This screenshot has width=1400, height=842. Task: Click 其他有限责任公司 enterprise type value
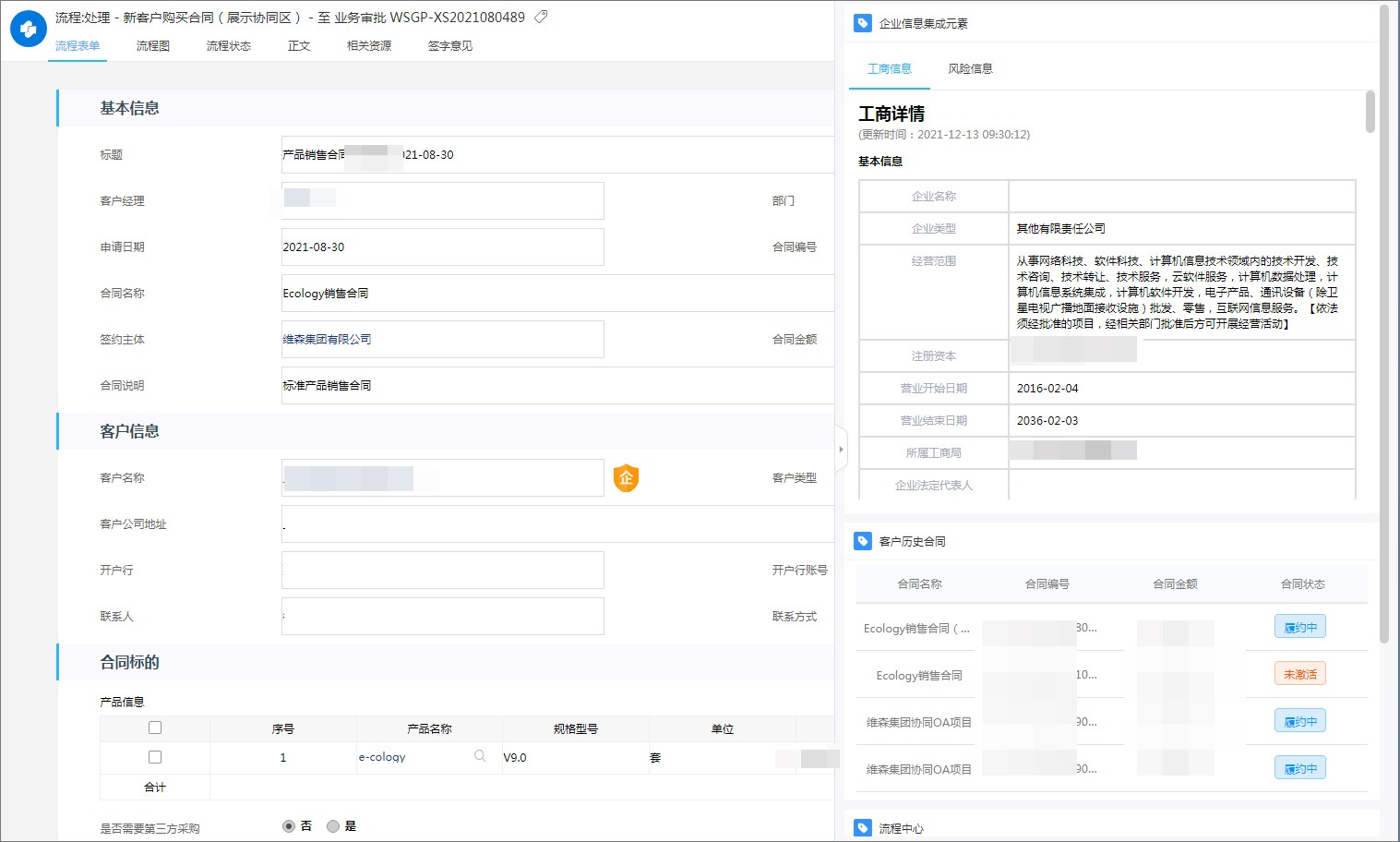click(x=1061, y=228)
